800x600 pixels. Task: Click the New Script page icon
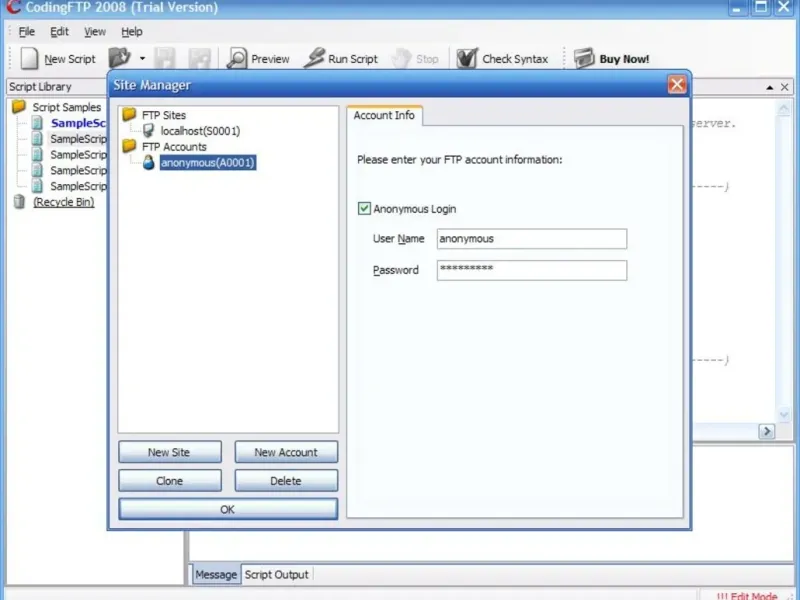click(29, 58)
